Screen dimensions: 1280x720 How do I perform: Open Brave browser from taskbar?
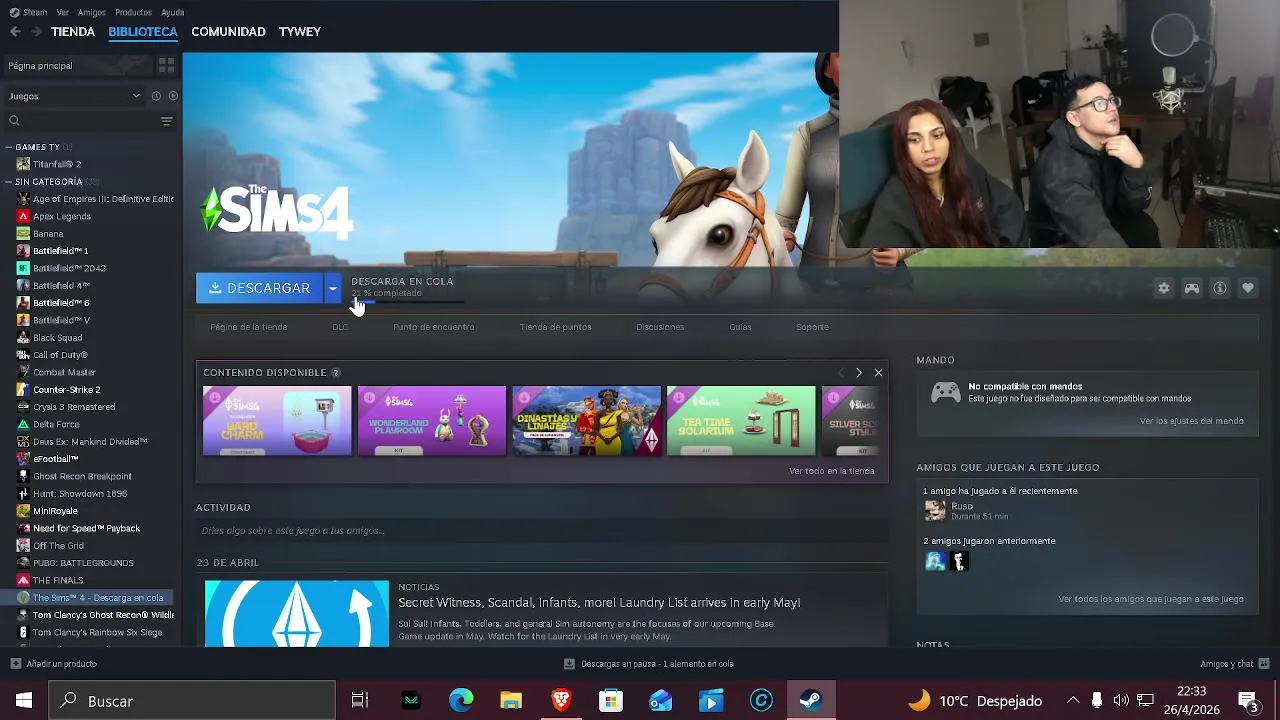click(x=561, y=701)
